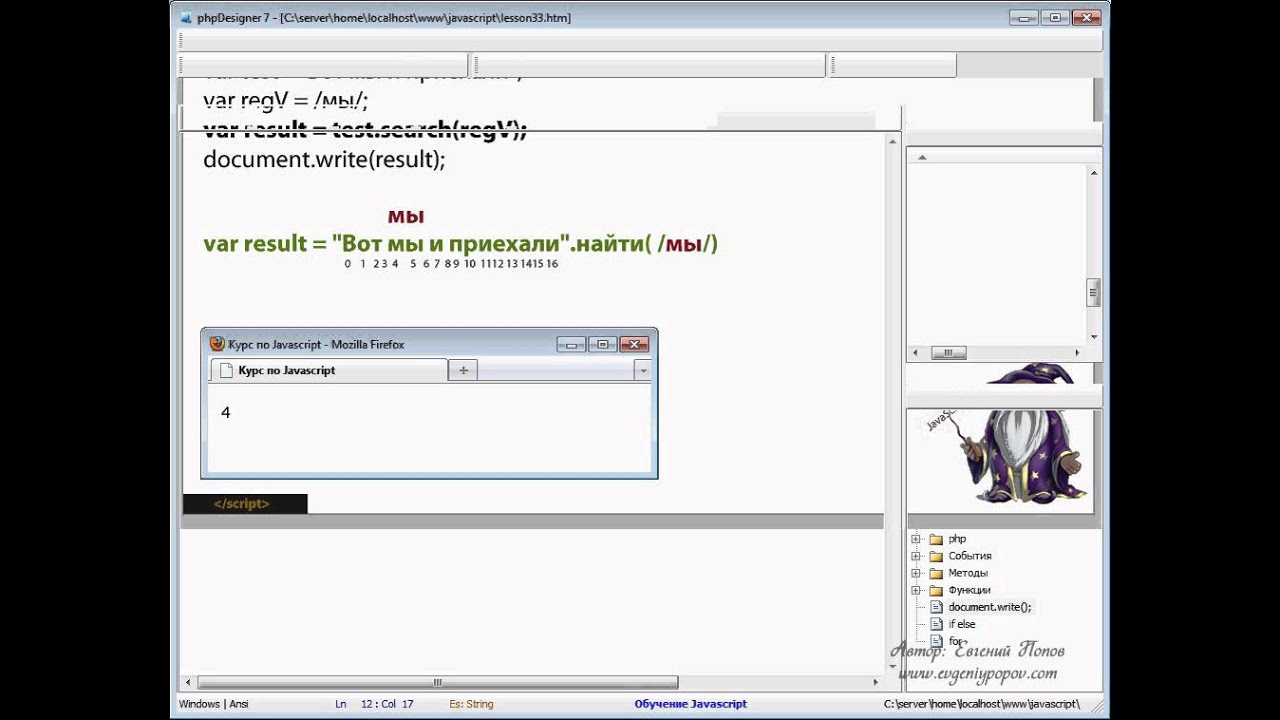Click the Es: String status entry
The image size is (1280, 720).
(x=471, y=704)
